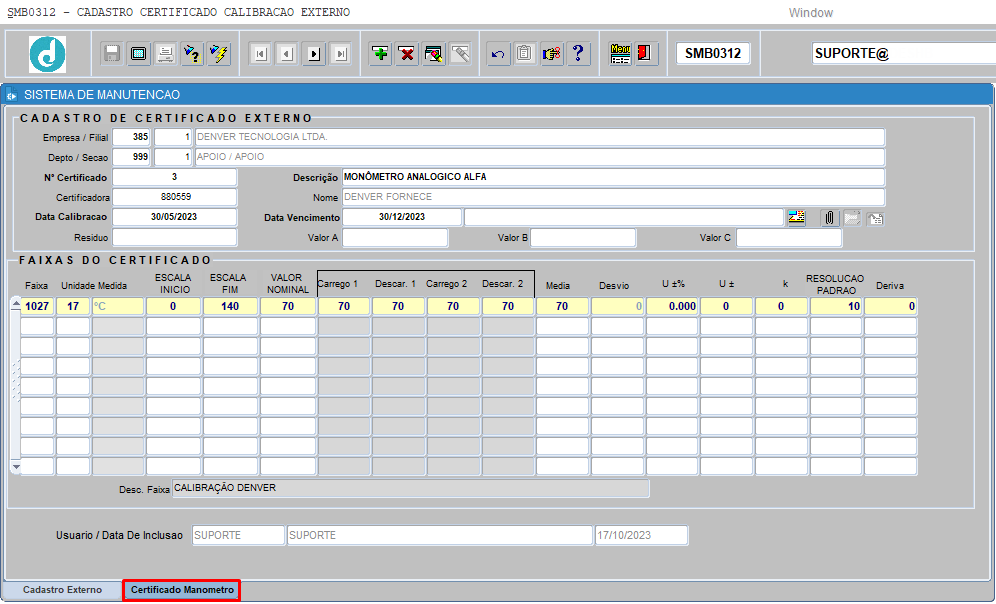
Task: Go to next record
Action: [x=314, y=54]
